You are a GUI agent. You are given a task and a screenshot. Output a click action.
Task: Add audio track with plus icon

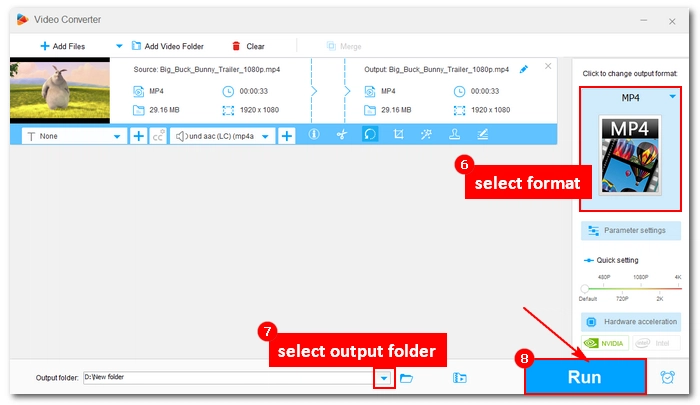287,136
